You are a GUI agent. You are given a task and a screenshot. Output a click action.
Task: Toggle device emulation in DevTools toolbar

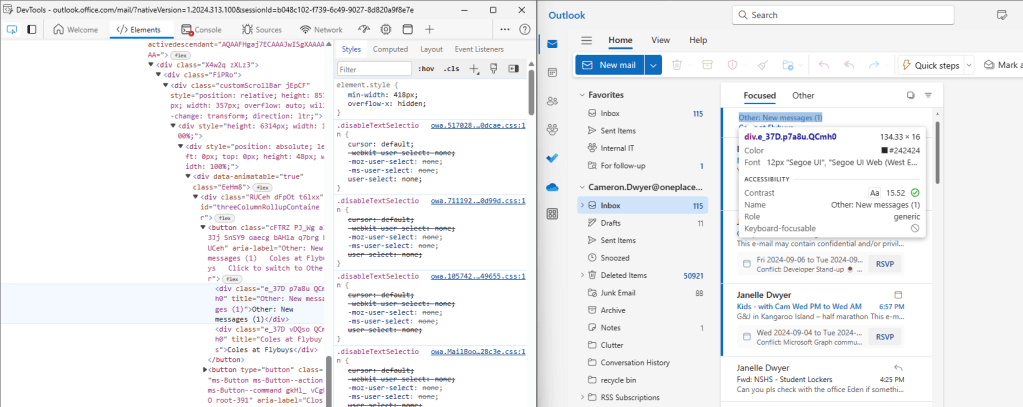pyautogui.click(x=32, y=30)
